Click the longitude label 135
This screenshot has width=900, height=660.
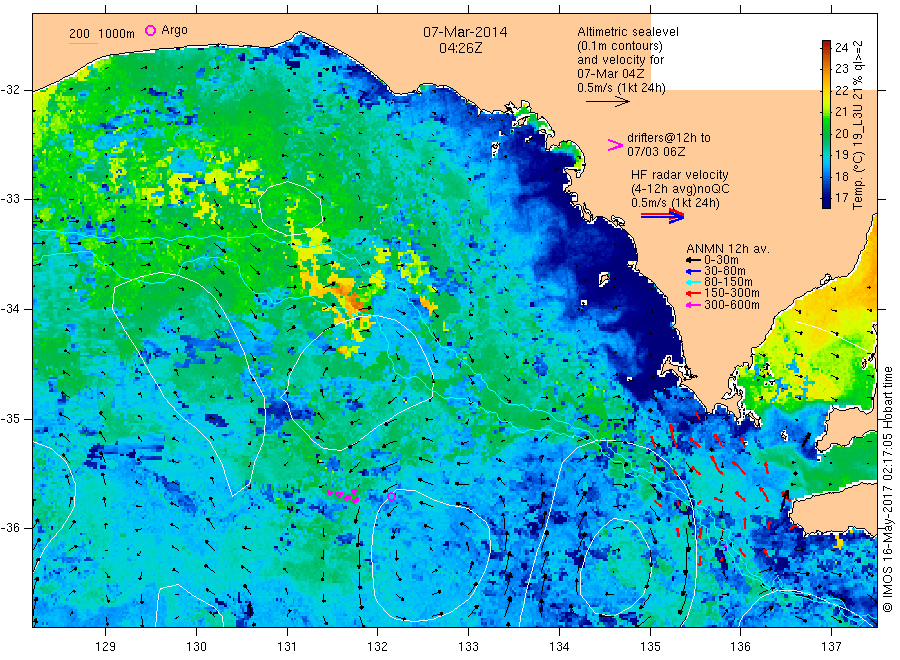650,647
